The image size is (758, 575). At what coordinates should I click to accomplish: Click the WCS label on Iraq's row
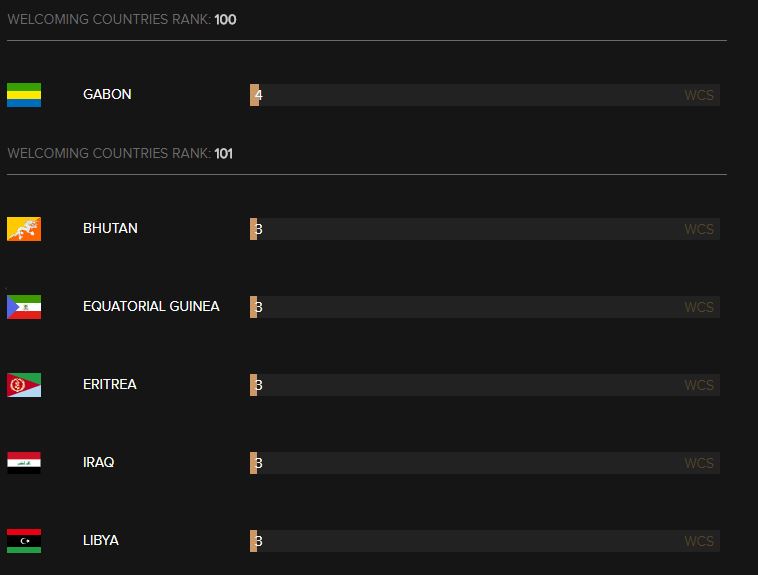tap(699, 463)
